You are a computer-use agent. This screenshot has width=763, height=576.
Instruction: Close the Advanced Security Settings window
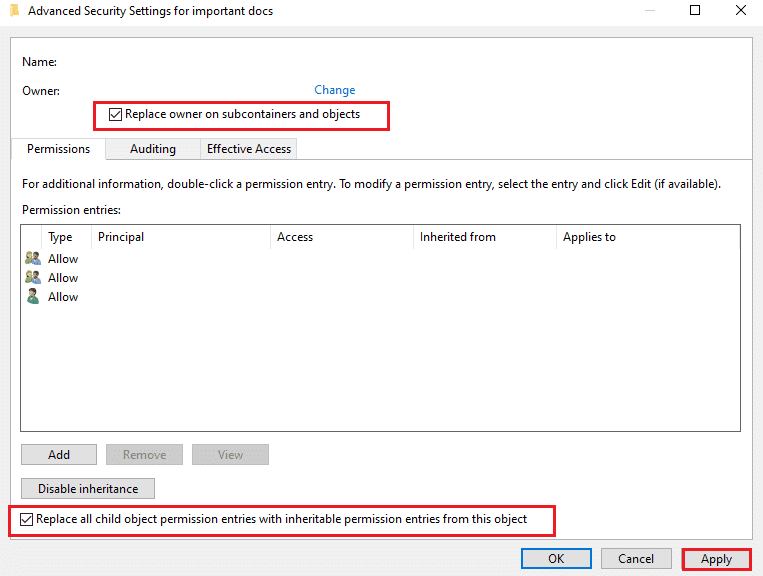pyautogui.click(x=741, y=10)
